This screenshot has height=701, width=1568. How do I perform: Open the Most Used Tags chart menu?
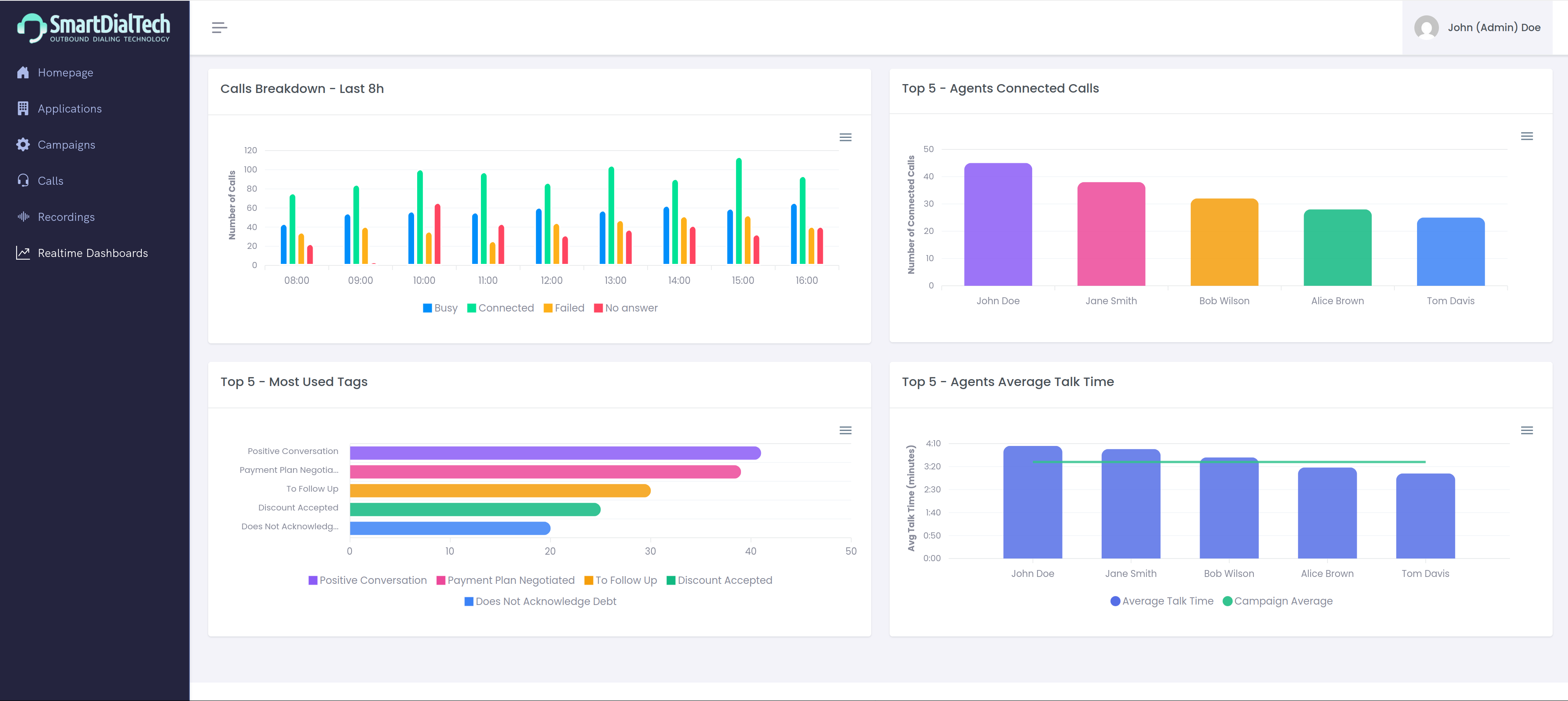pyautogui.click(x=845, y=431)
